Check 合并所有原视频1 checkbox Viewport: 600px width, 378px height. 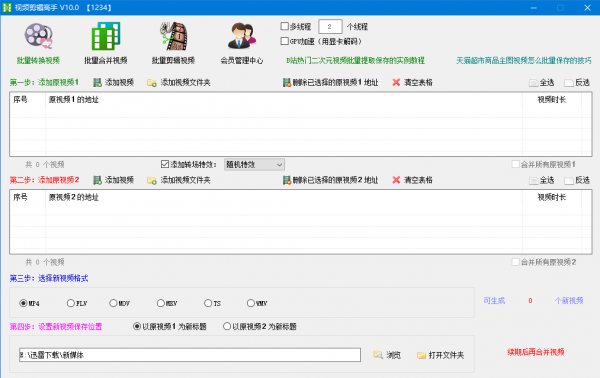[x=515, y=164]
